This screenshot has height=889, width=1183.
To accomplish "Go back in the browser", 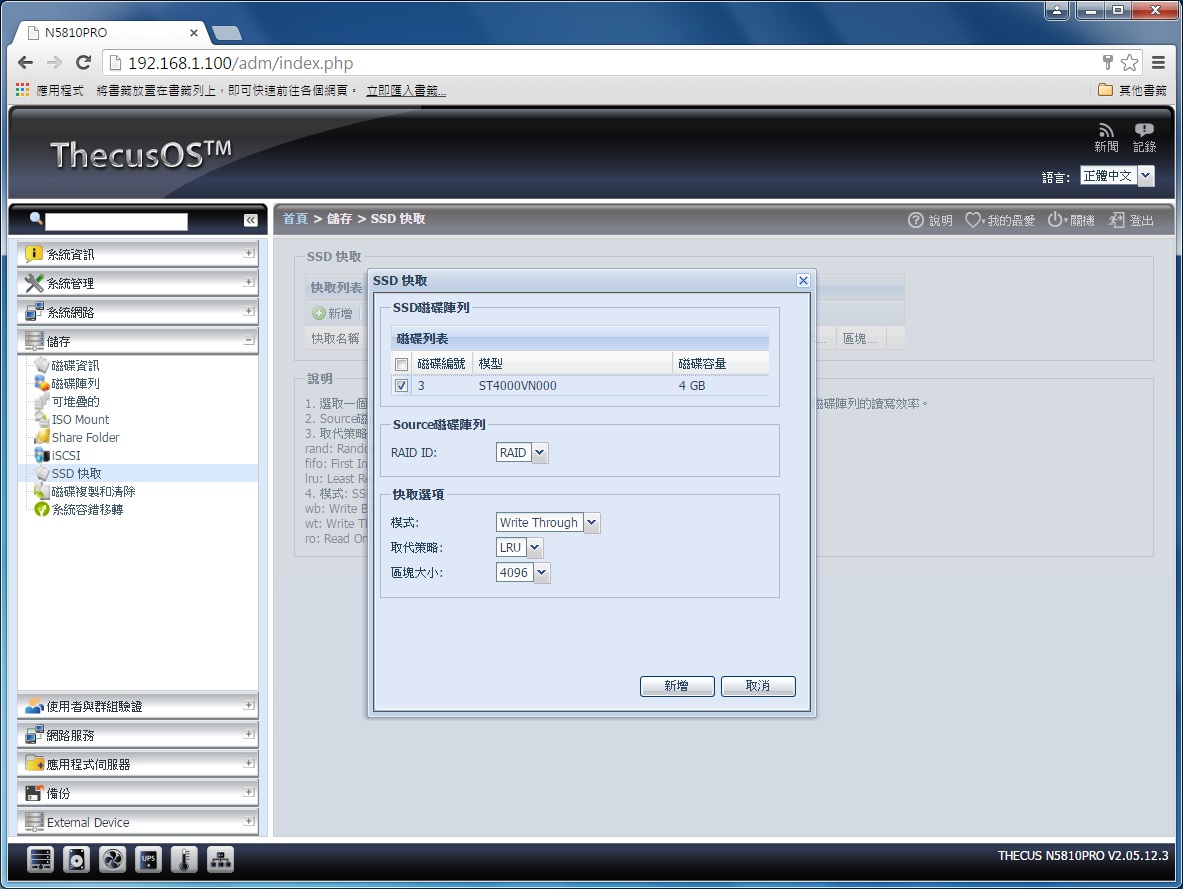I will coord(25,63).
